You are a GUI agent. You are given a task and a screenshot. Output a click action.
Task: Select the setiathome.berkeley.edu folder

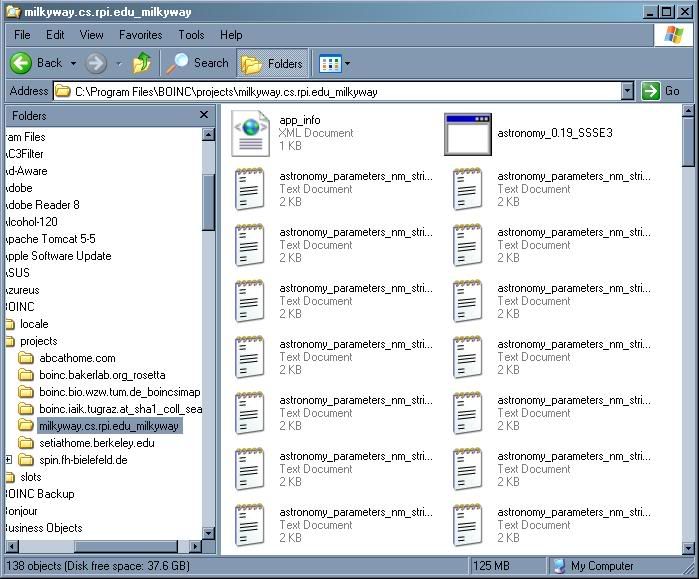point(97,443)
